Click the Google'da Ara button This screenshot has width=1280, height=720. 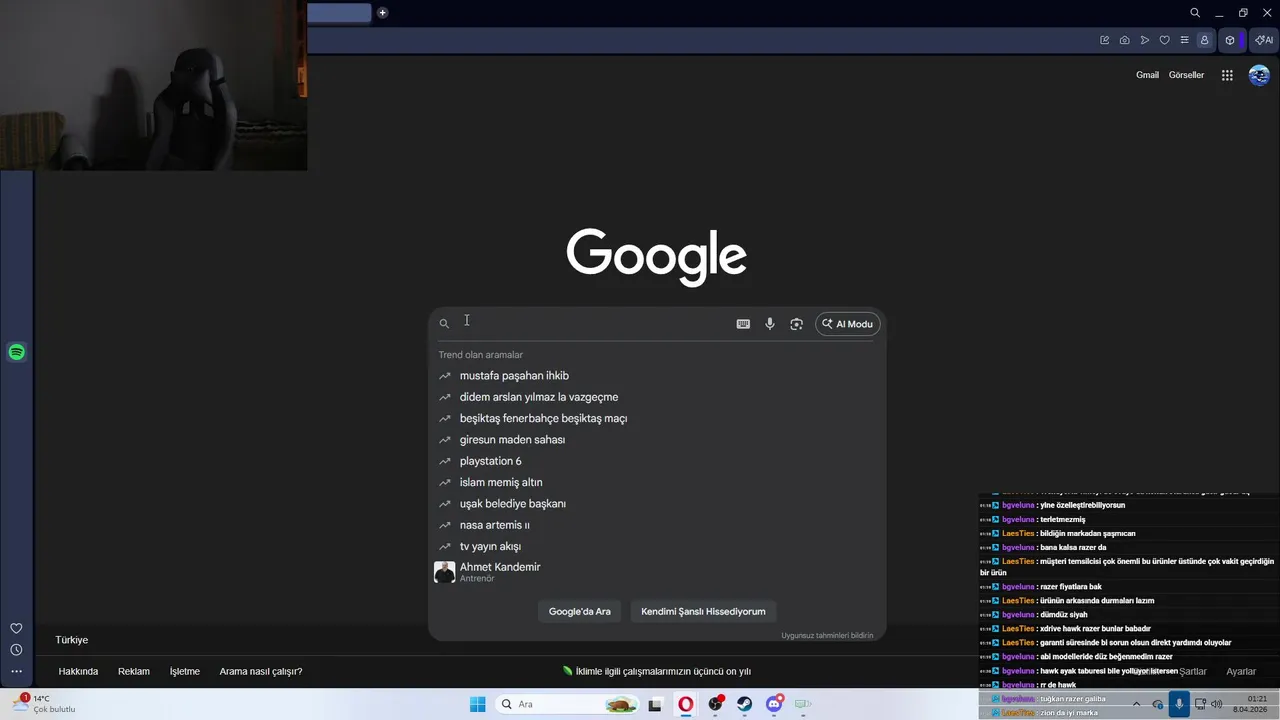pos(580,611)
